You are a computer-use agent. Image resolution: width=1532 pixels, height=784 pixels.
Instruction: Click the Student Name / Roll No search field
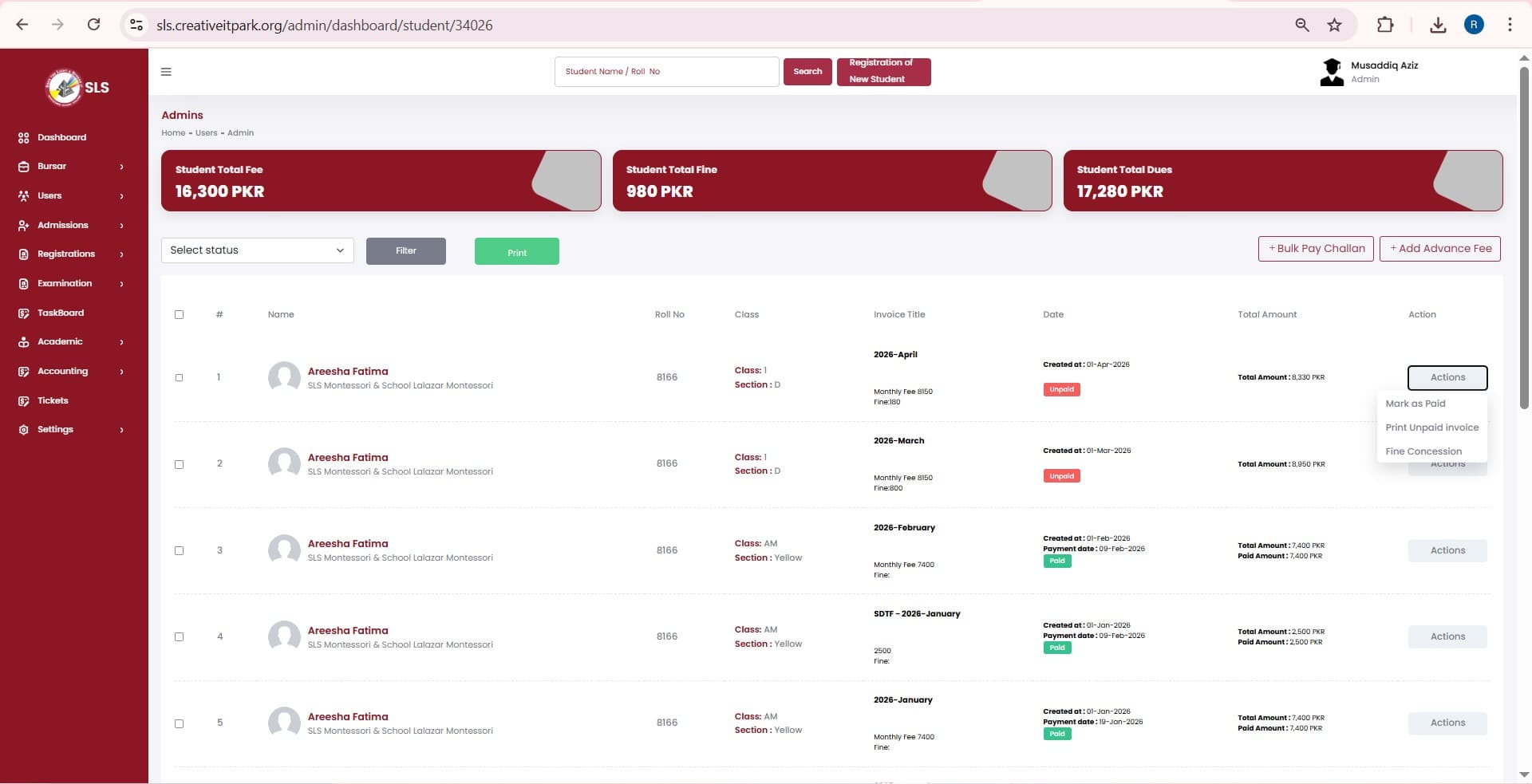[666, 72]
